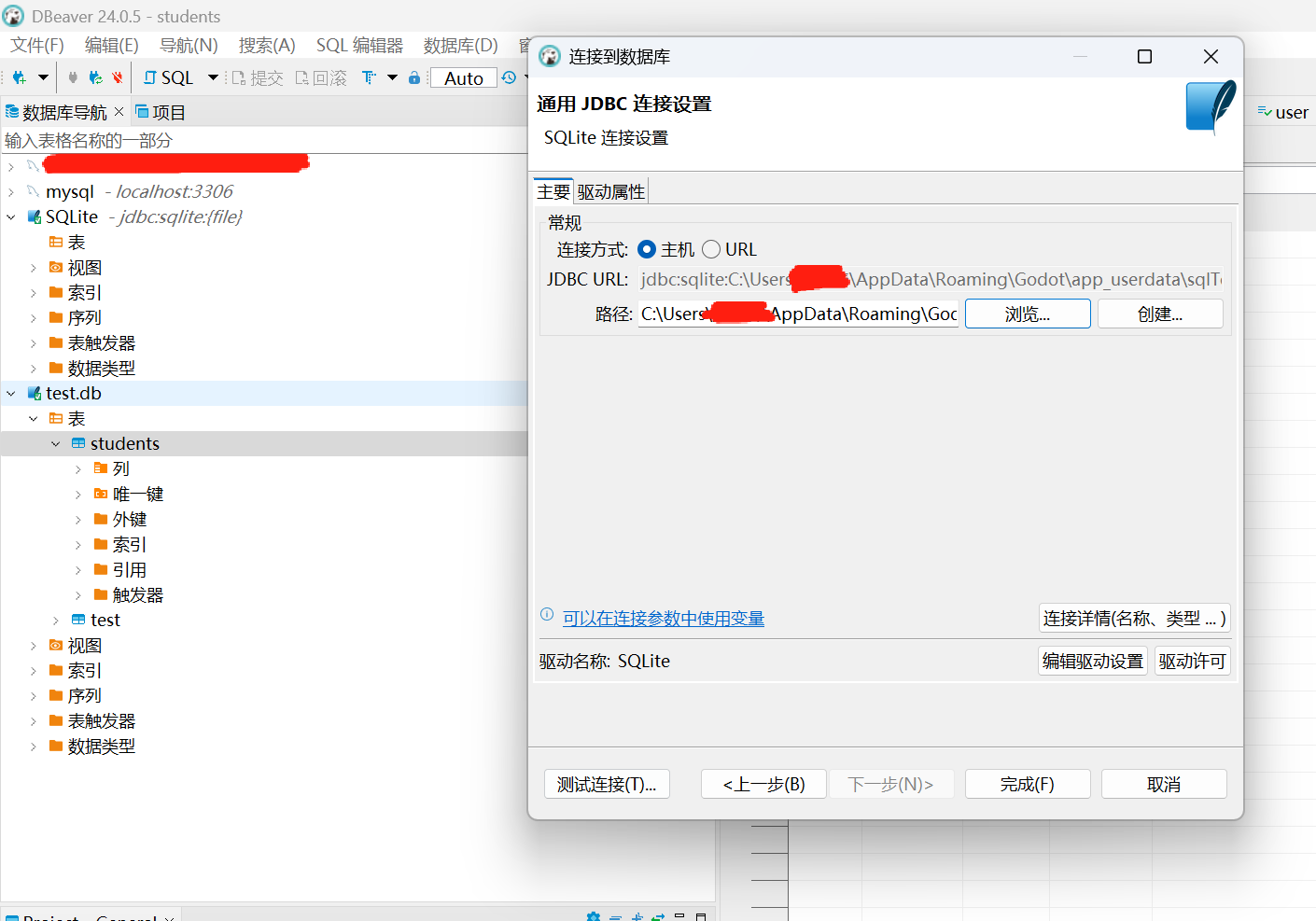This screenshot has height=921, width=1316.
Task: Click the transaction mode icon
Action: [370, 77]
